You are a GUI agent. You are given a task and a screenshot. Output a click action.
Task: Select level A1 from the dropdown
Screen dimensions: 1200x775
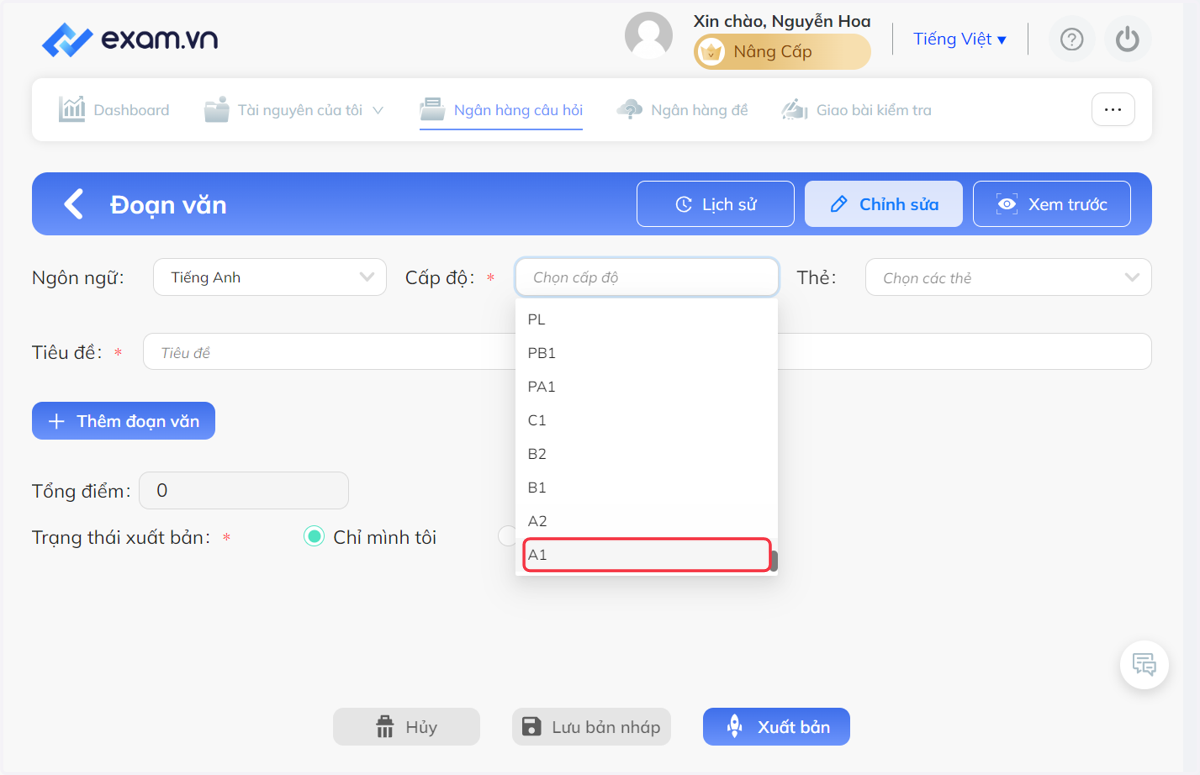pyautogui.click(x=646, y=555)
